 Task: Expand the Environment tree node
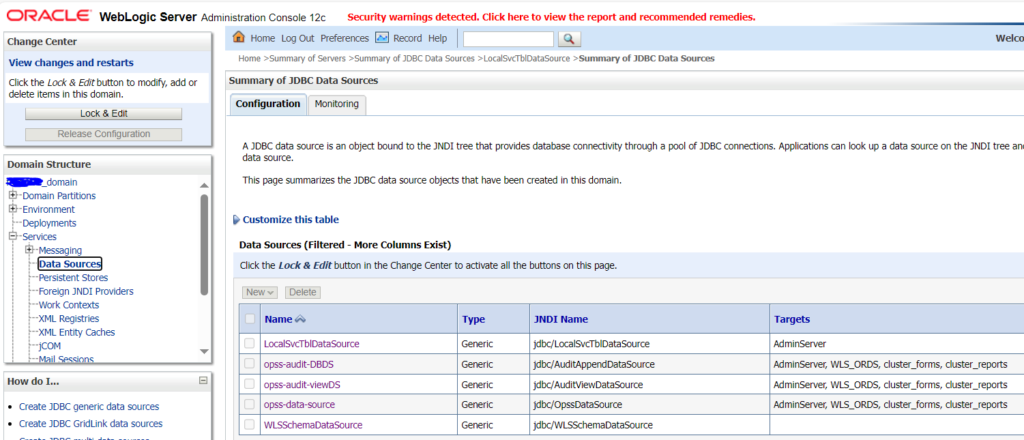coord(12,209)
